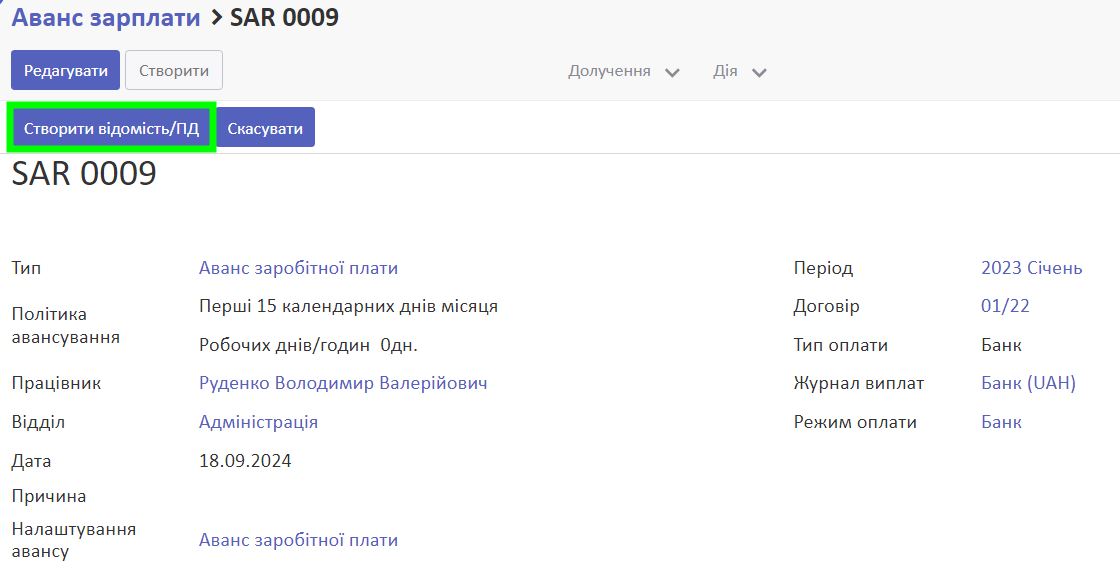Go back via Аванс зарплати breadcrumb
This screenshot has height=584, width=1120.
click(106, 17)
